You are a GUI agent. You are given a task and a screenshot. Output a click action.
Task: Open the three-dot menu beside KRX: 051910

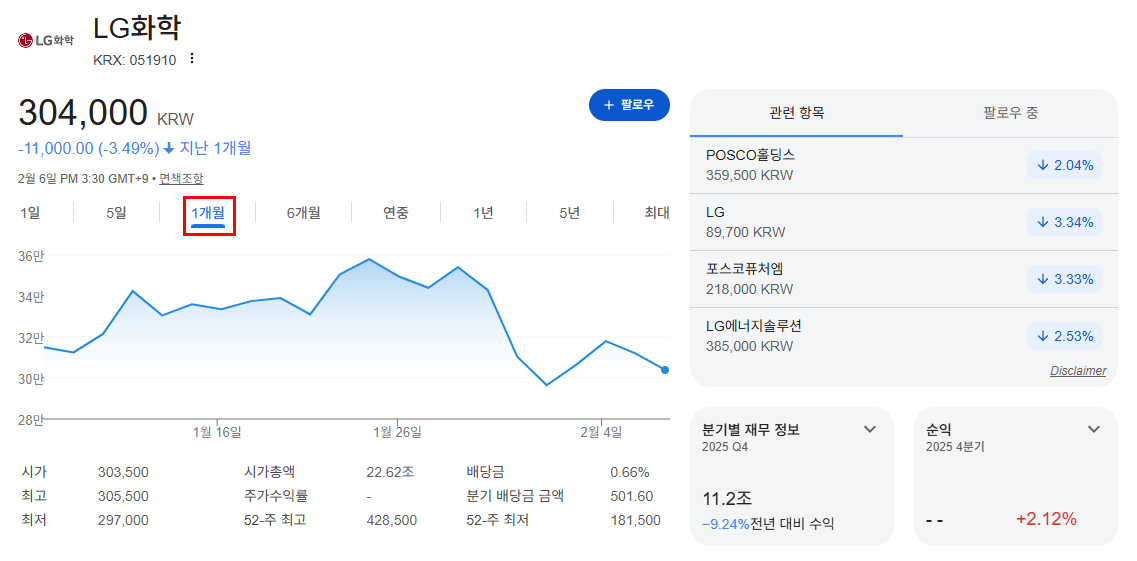coord(192,59)
